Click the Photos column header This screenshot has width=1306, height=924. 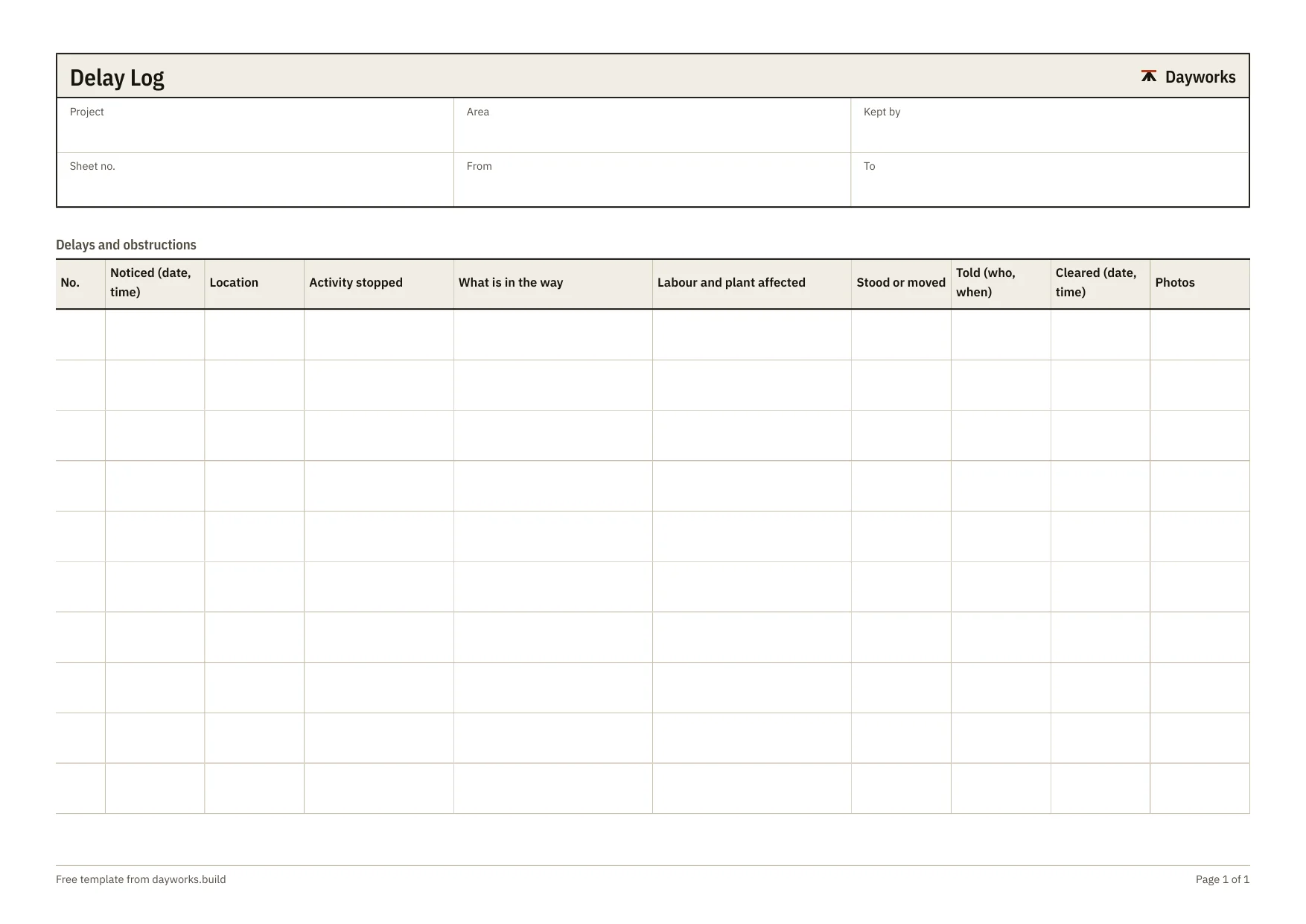[x=1200, y=284]
